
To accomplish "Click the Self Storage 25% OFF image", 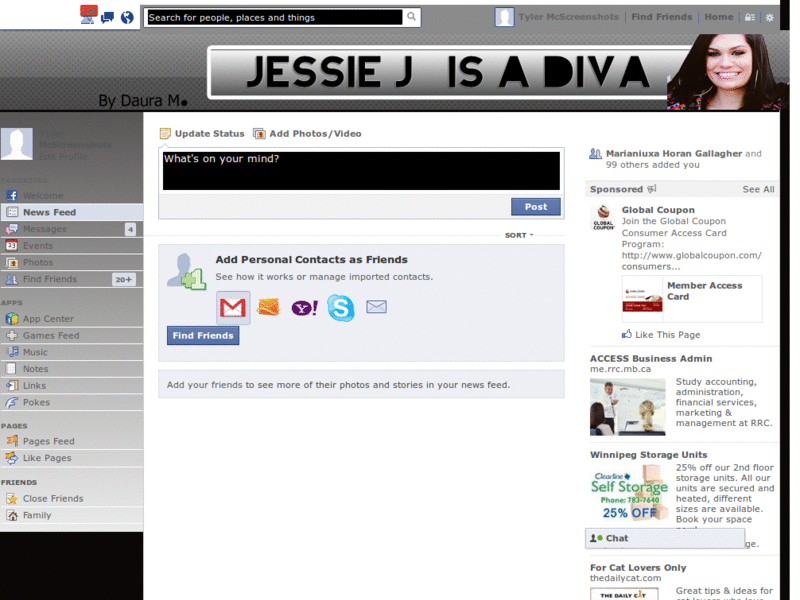I will click(x=629, y=495).
